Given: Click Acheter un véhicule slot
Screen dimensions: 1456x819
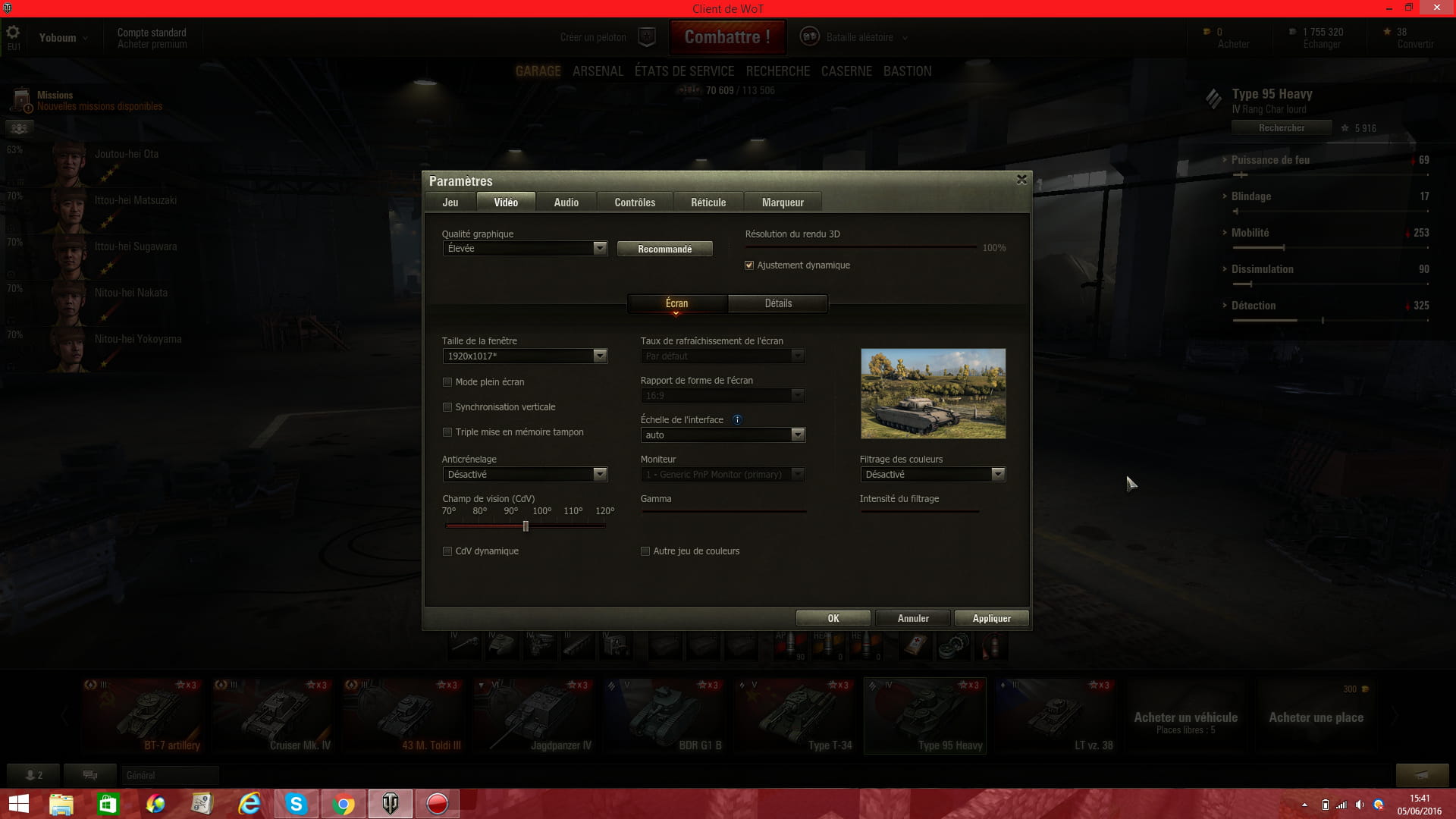Looking at the screenshot, I should [1185, 716].
